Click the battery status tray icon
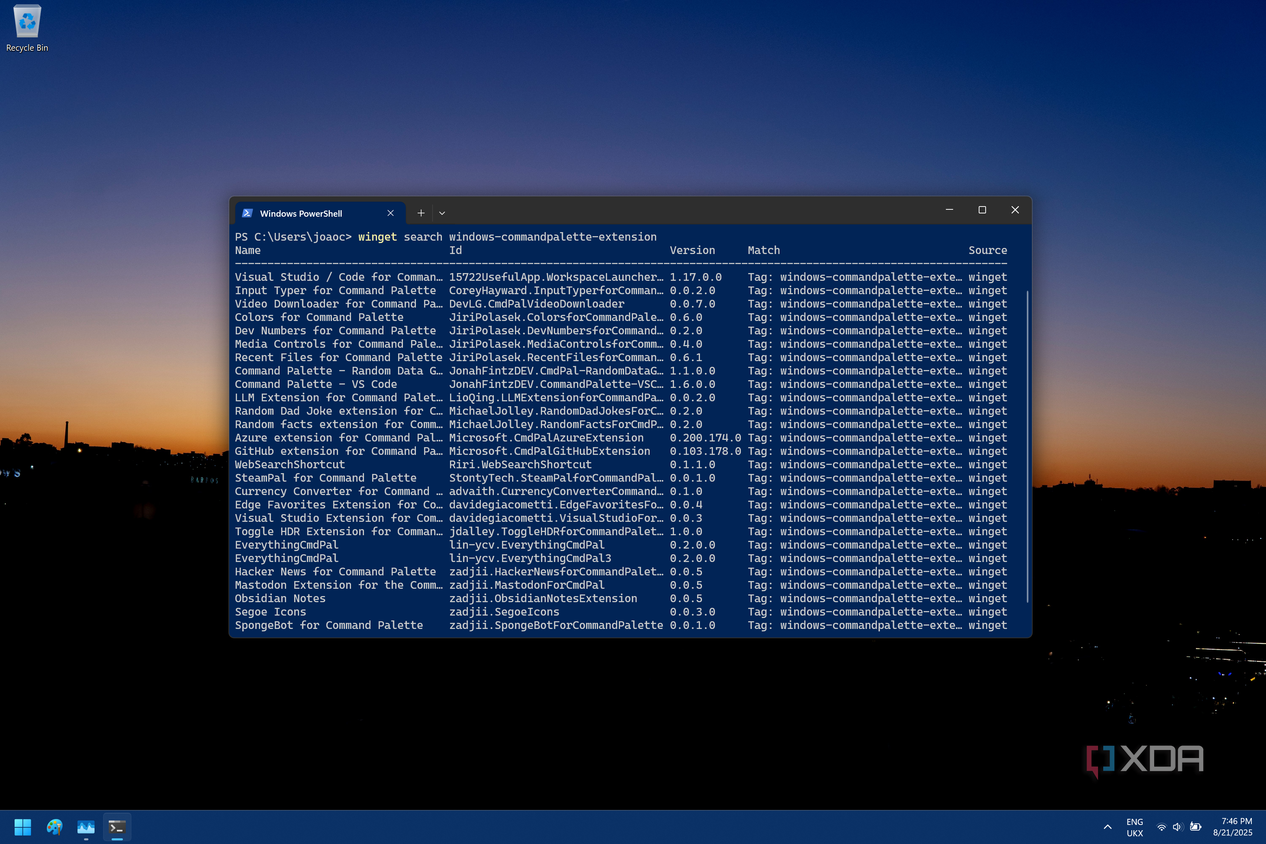Viewport: 1266px width, 844px height. [x=1195, y=827]
